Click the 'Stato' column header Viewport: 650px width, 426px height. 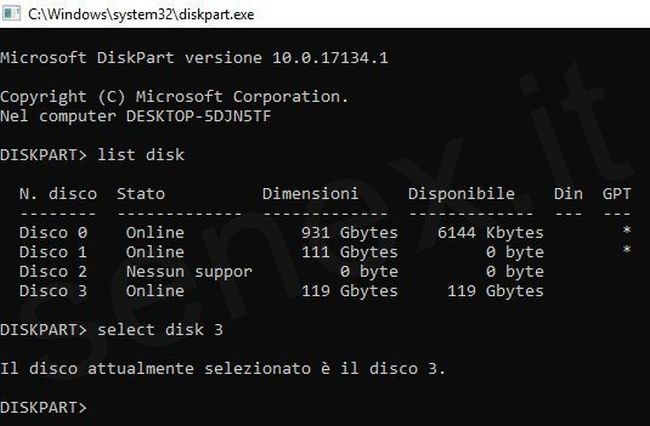click(x=141, y=194)
